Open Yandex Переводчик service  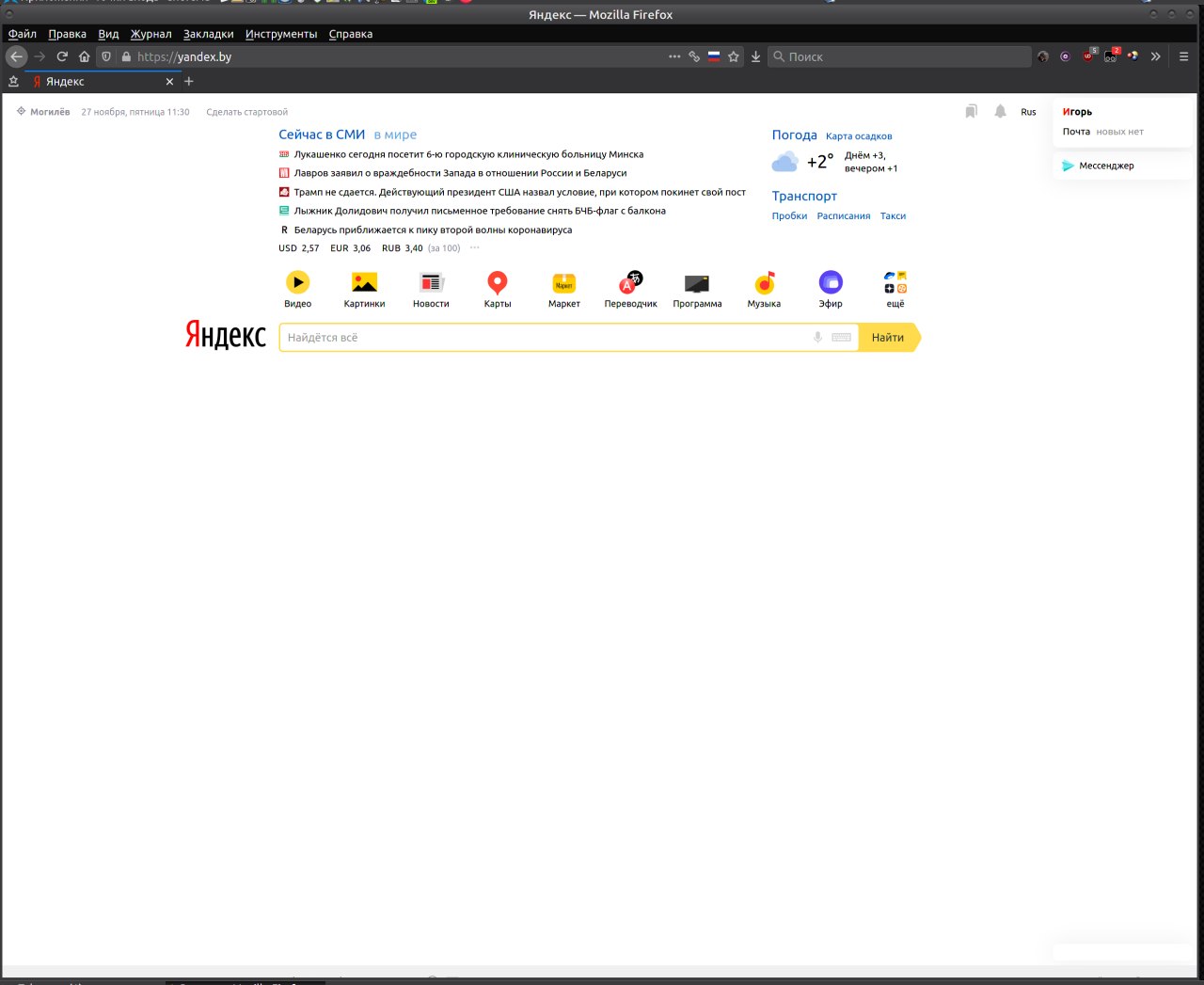coord(631,290)
